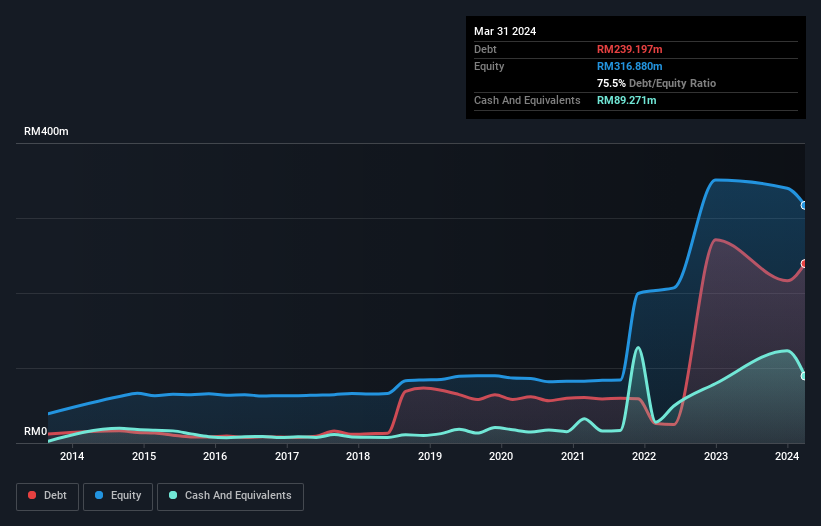Click the RM0 axis label
Screen dimensions: 821x526
coord(36,431)
